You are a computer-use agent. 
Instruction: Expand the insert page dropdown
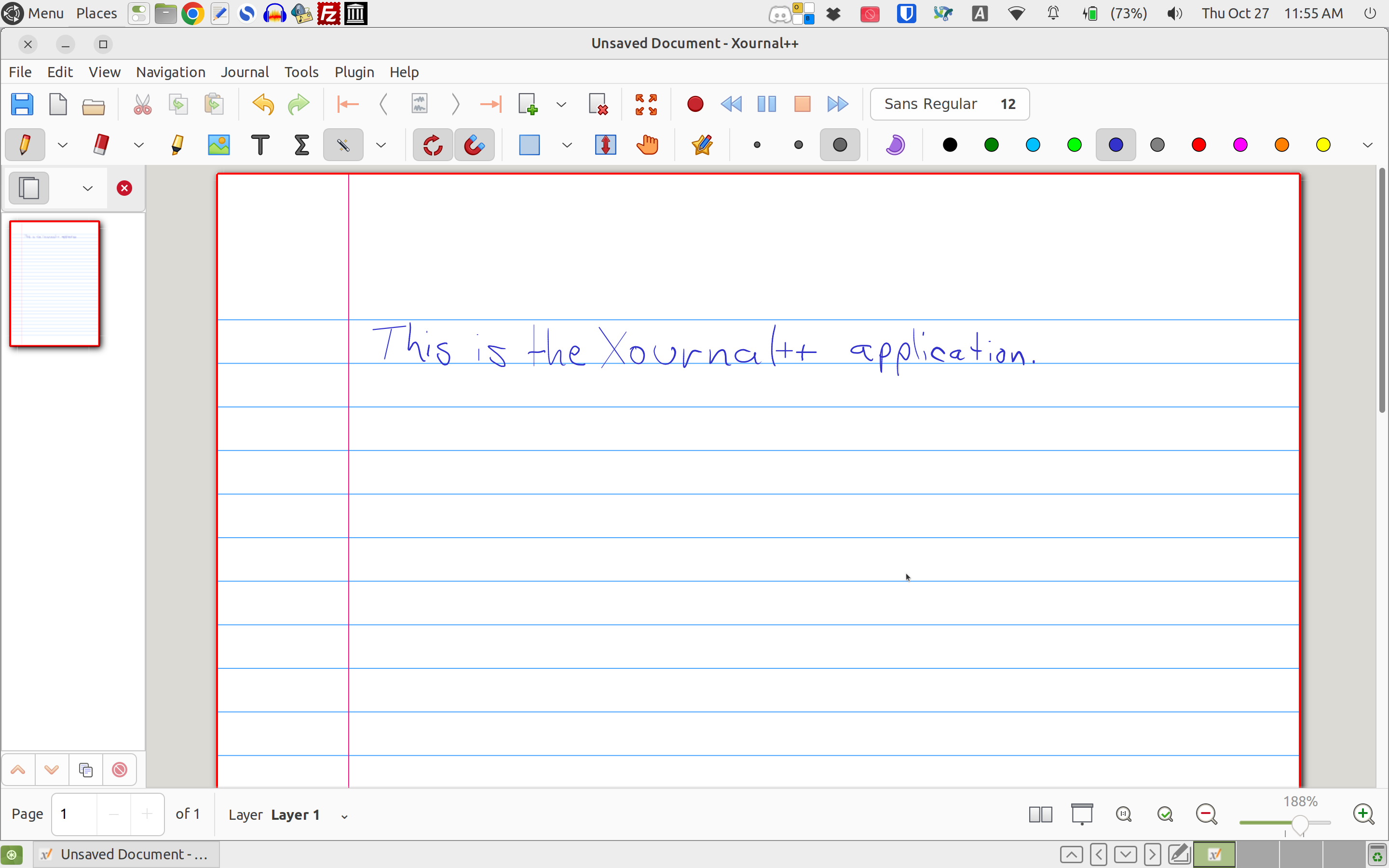point(561,105)
